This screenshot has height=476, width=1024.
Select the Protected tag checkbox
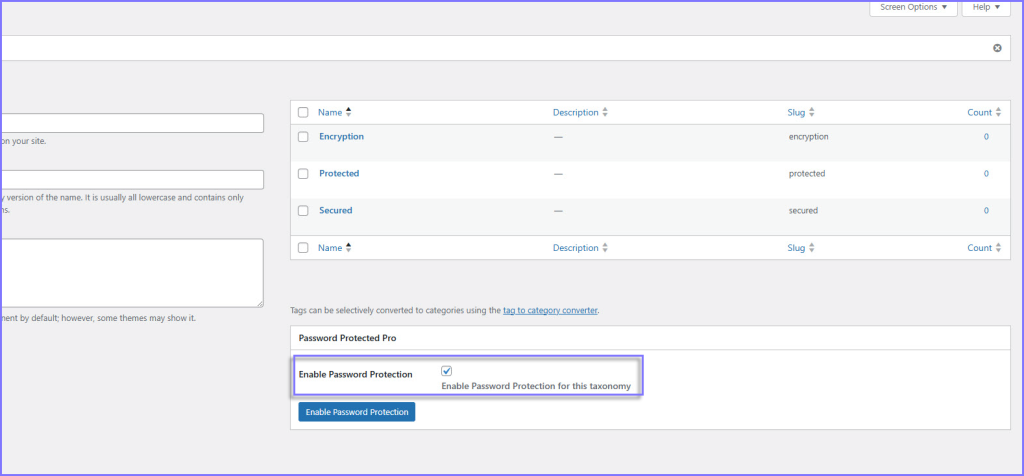coord(303,174)
